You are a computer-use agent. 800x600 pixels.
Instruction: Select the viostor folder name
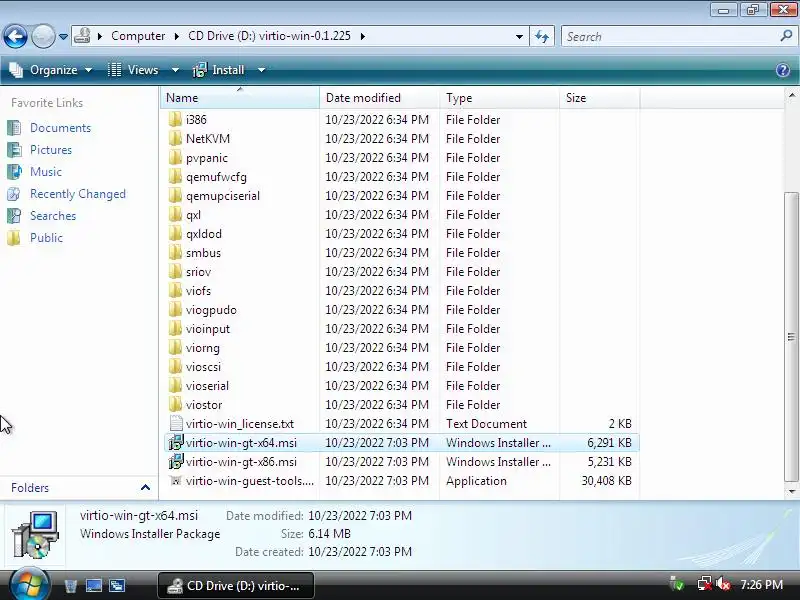tap(204, 405)
